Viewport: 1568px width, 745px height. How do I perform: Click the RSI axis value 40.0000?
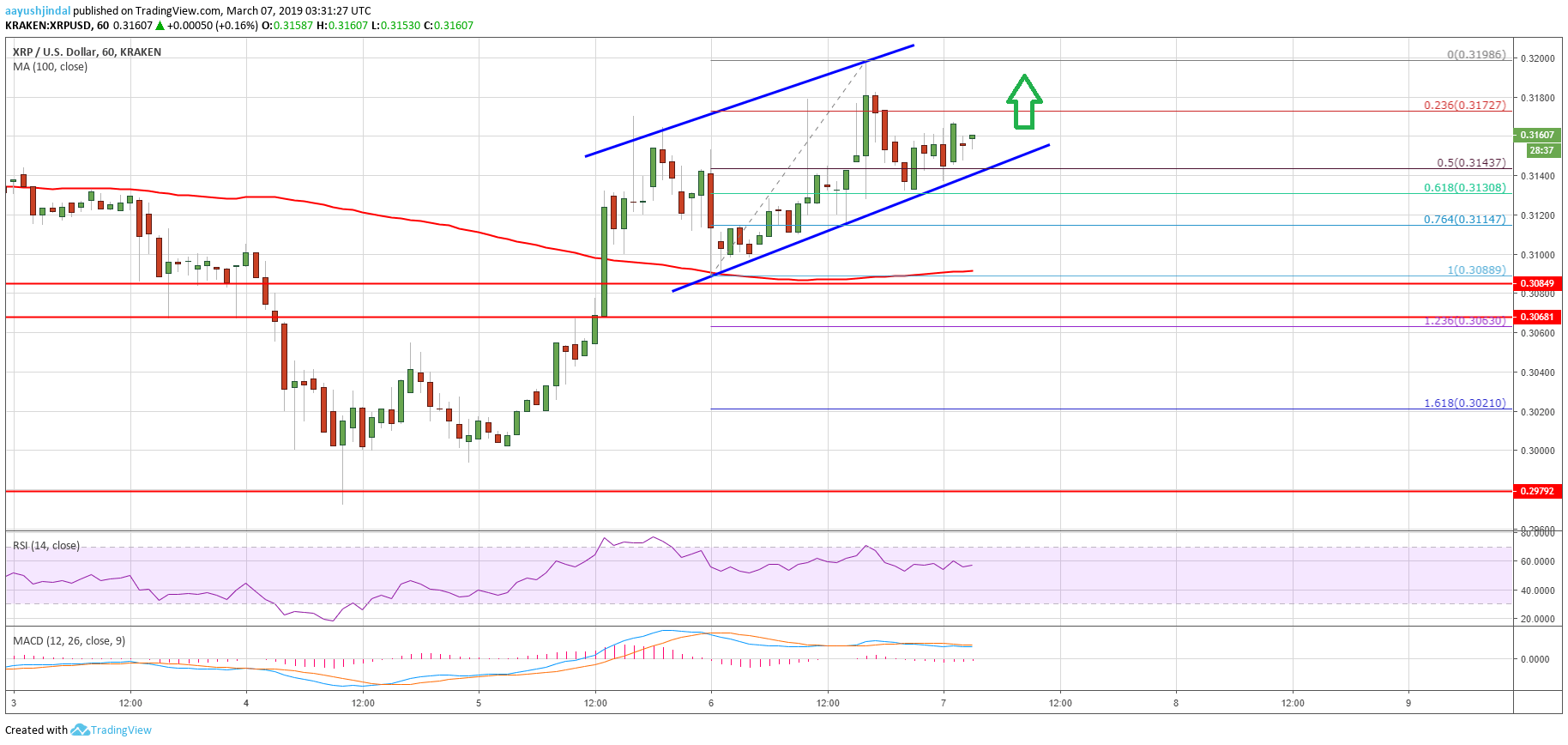[x=1537, y=591]
